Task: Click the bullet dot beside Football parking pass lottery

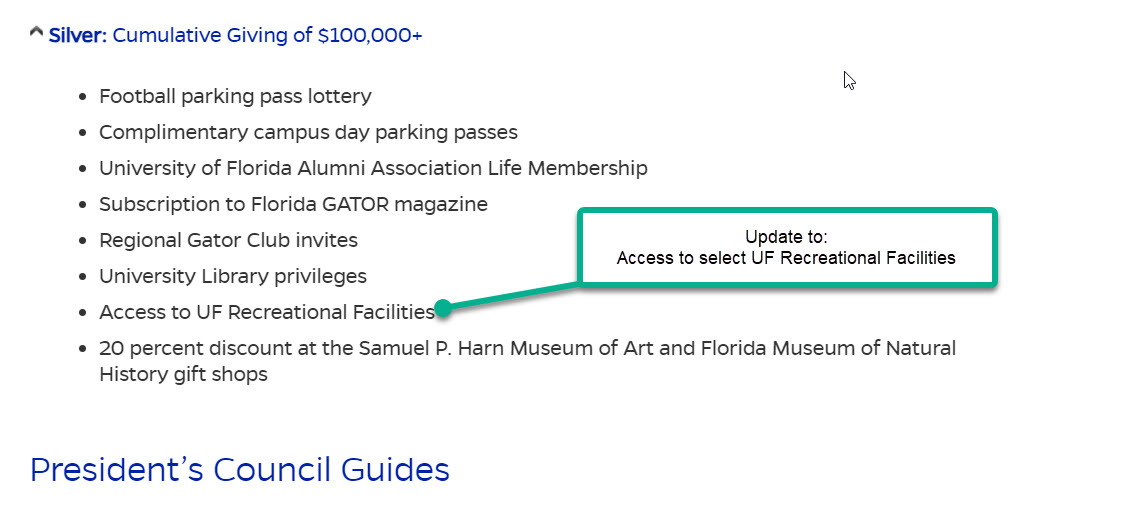Action: pyautogui.click(x=84, y=97)
